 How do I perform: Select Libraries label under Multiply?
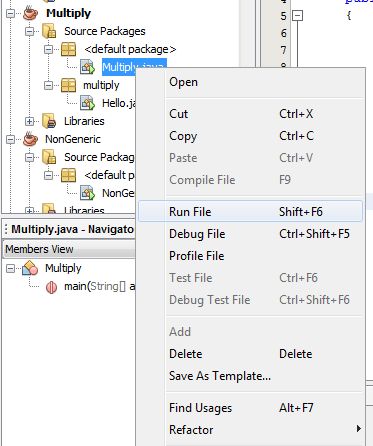point(84,121)
